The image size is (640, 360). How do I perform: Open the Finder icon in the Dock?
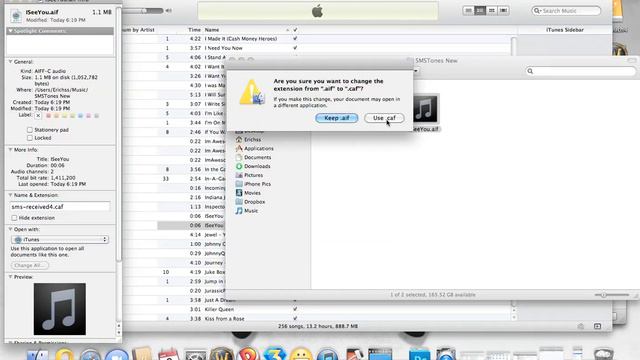coord(38,353)
